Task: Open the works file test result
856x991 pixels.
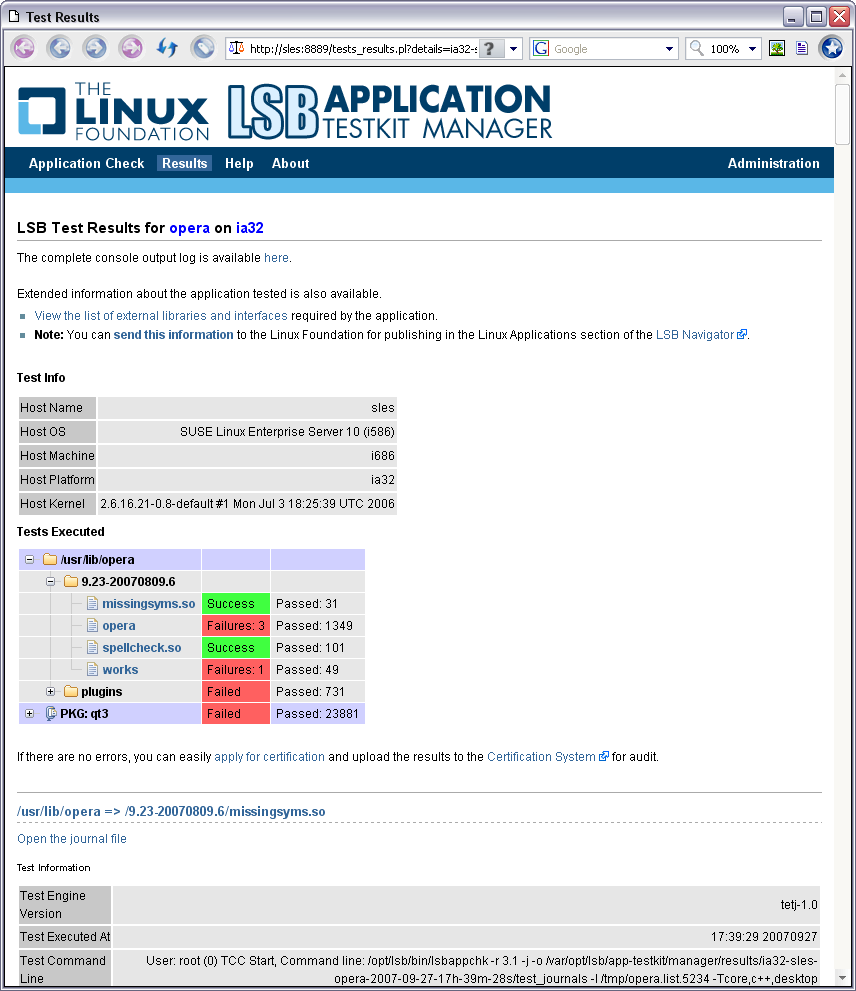Action: (x=120, y=670)
